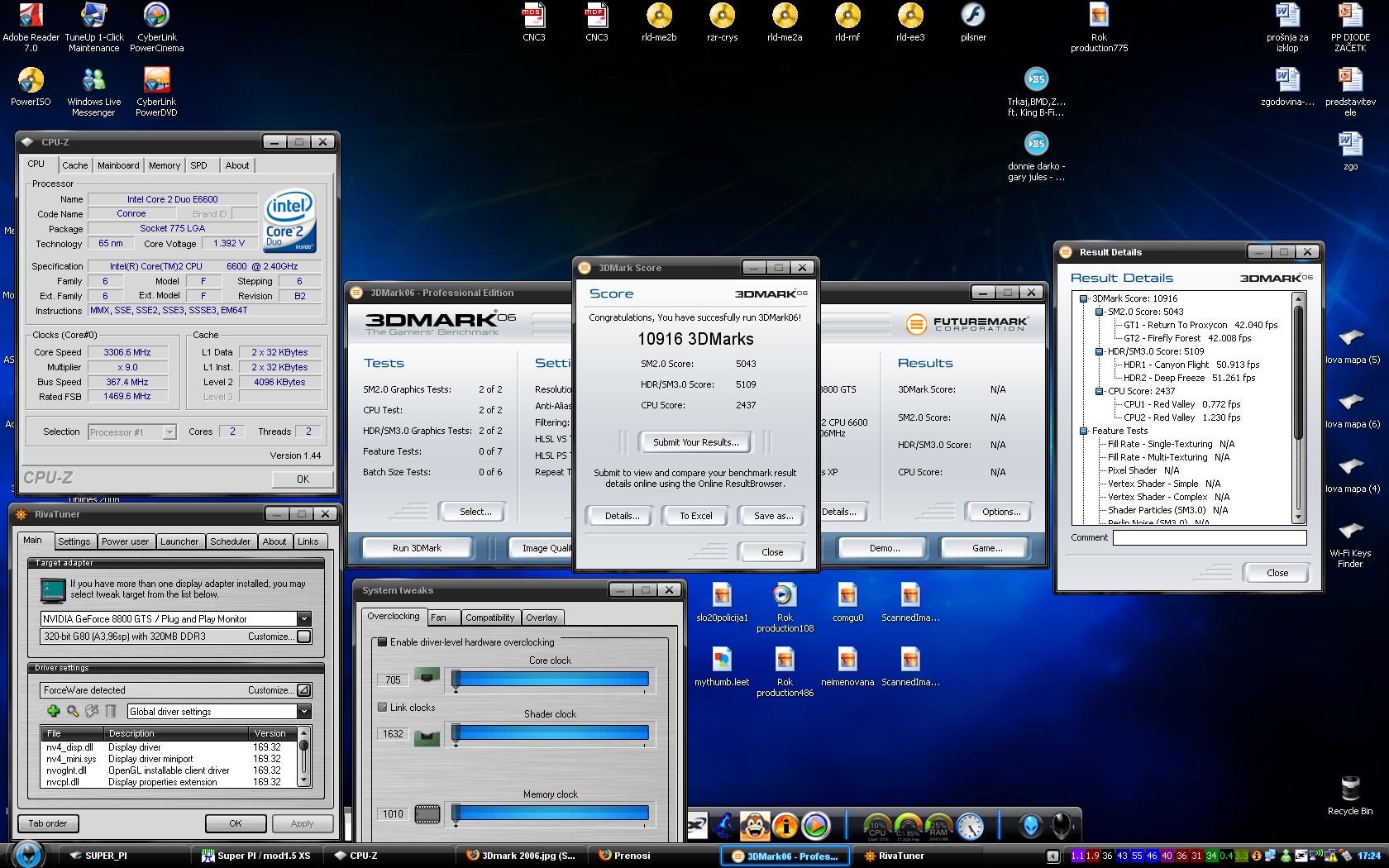Click Comment input field in Result Details
1389x868 pixels.
[x=1210, y=537]
